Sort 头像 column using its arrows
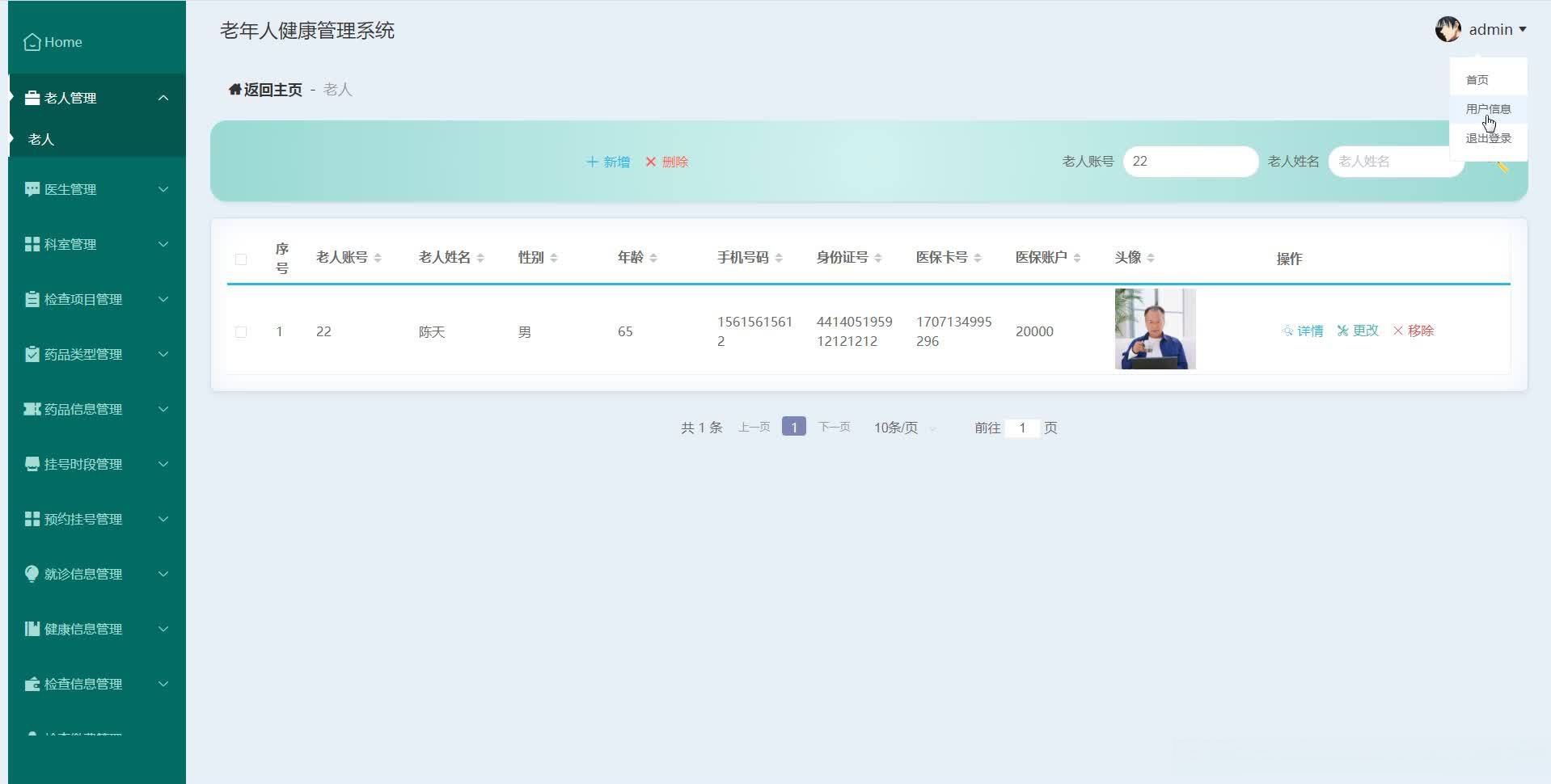Image resolution: width=1551 pixels, height=784 pixels. pos(1151,258)
